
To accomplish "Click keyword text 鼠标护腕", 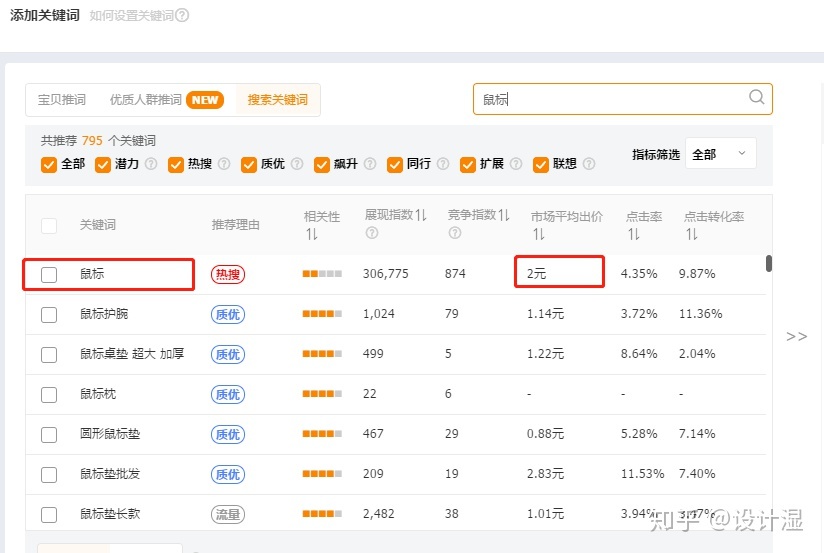I will point(104,314).
